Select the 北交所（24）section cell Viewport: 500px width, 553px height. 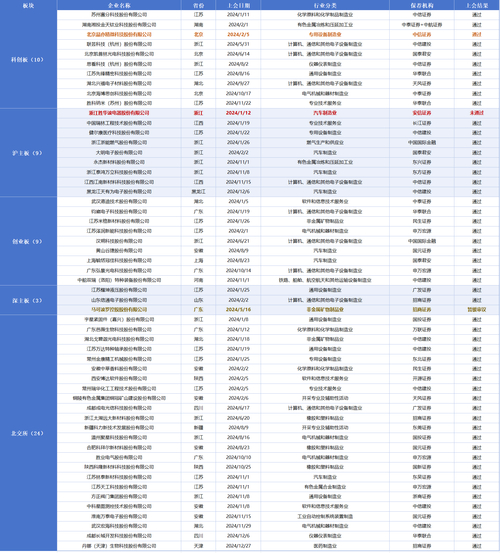28,433
